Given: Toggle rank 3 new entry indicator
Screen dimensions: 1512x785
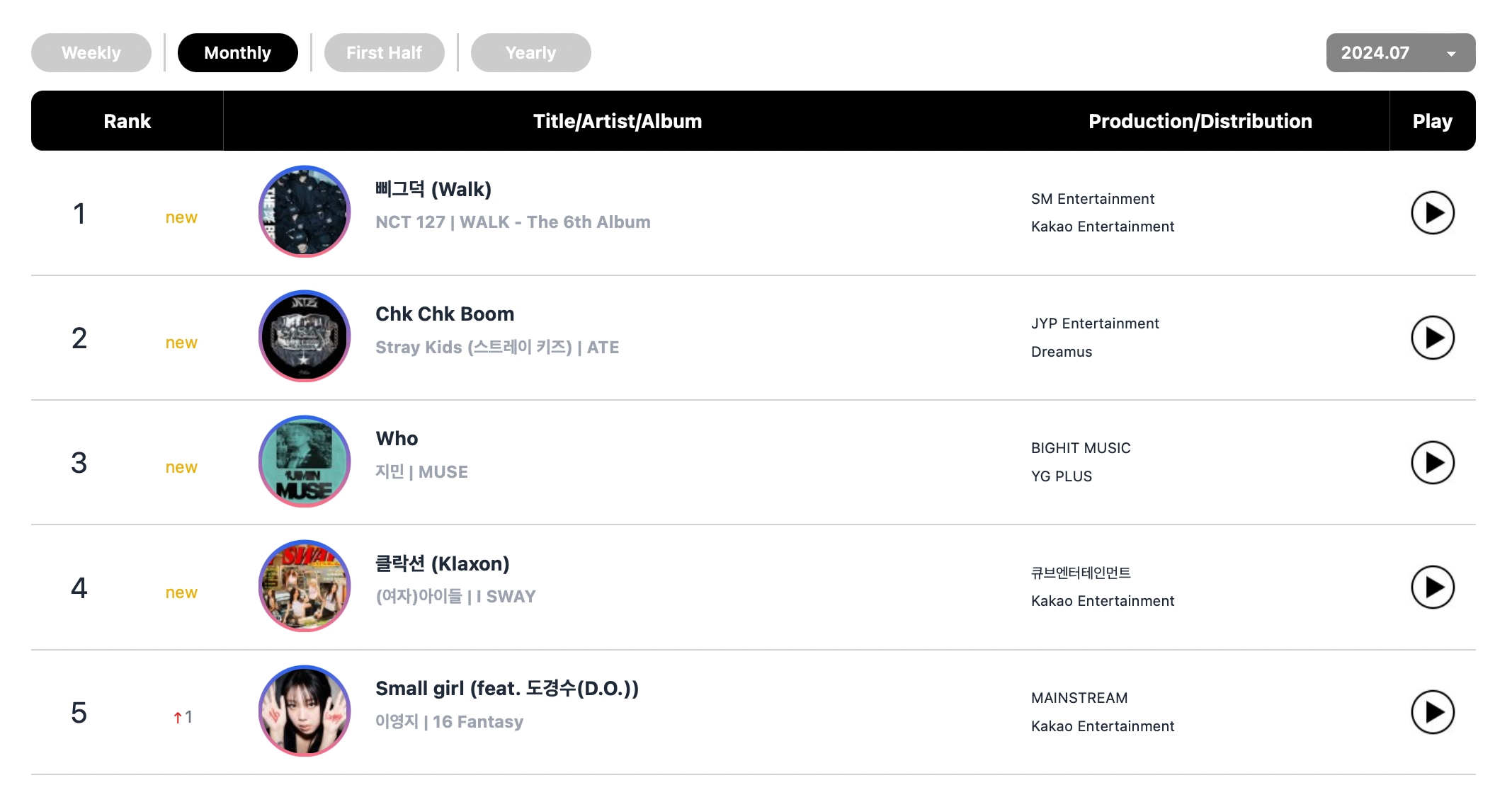Looking at the screenshot, I should 180,467.
